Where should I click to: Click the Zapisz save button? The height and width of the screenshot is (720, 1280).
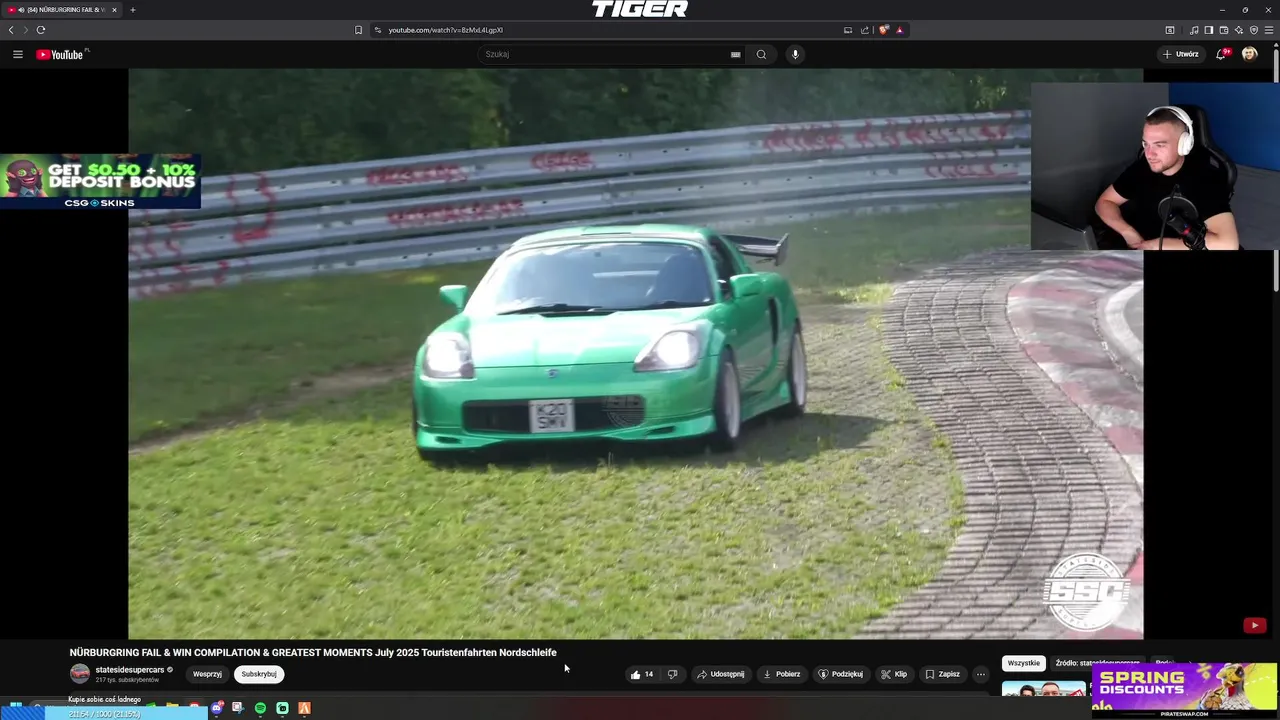942,674
